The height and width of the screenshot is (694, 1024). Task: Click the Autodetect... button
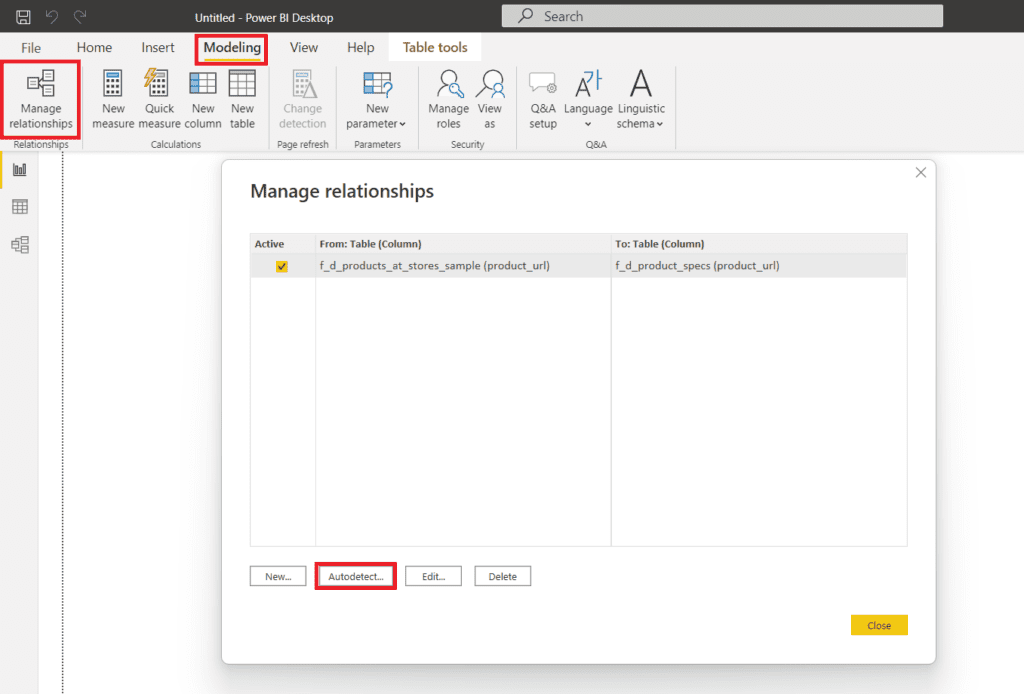(355, 576)
